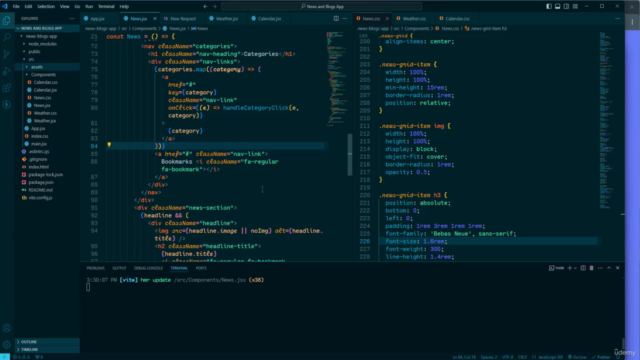Viewport: 640px width, 360px height.
Task: Close the News.css tab
Action: point(387,19)
